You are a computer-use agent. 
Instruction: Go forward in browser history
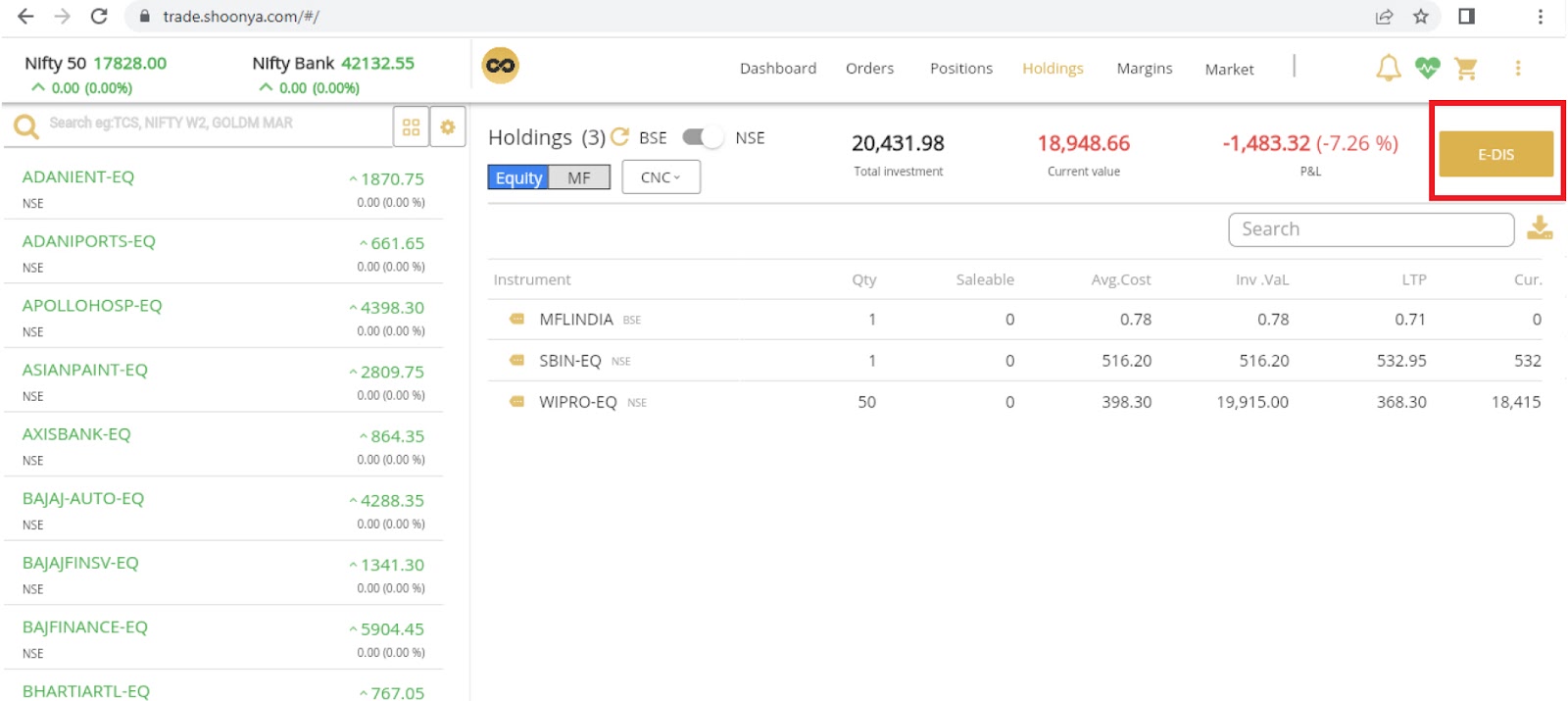point(62,17)
